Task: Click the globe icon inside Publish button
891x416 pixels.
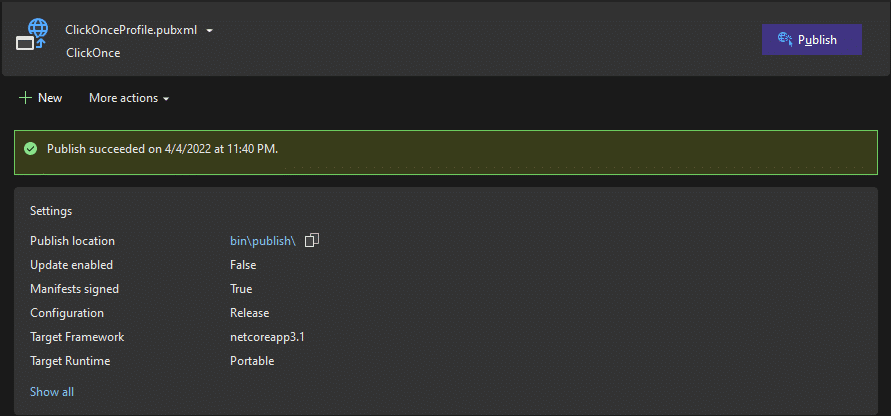Action: click(785, 40)
